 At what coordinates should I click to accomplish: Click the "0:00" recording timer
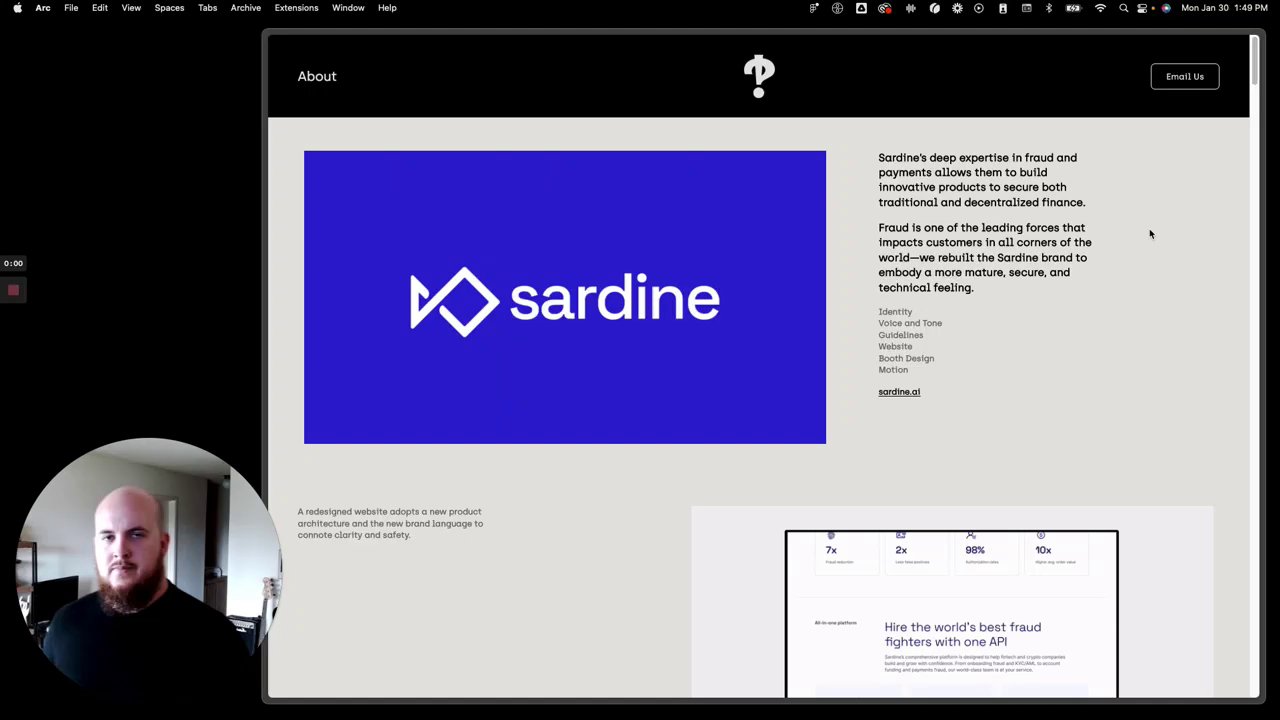click(x=13, y=264)
